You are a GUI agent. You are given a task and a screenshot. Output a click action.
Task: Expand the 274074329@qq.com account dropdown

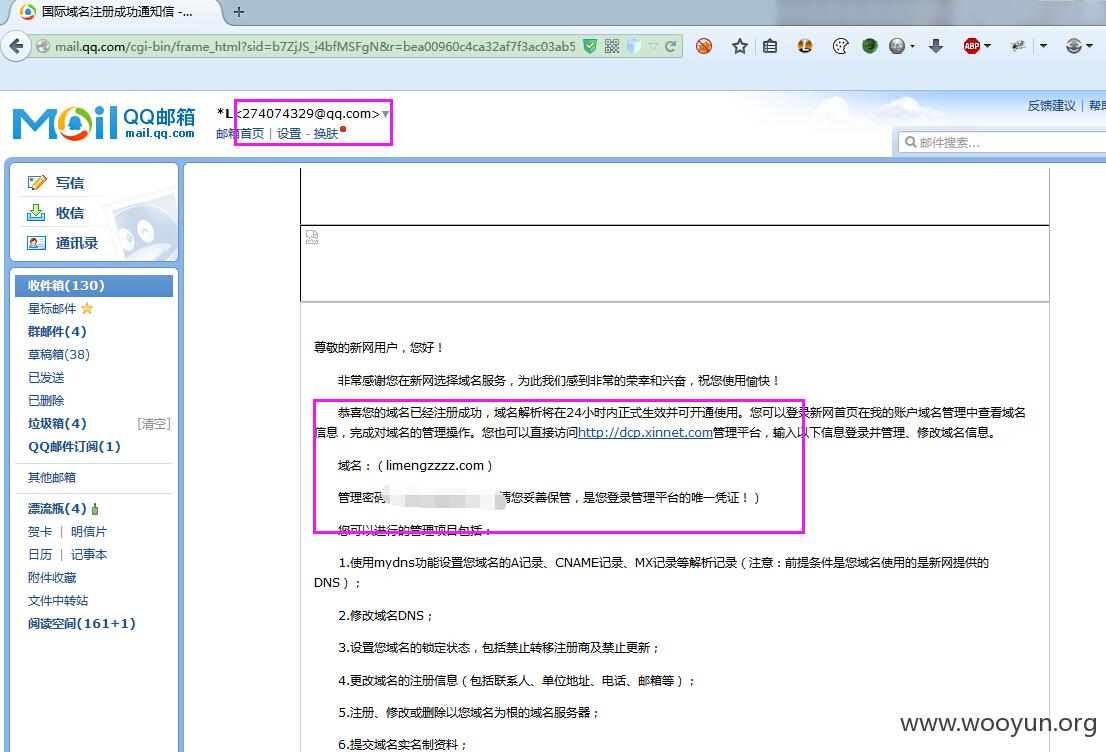pyautogui.click(x=386, y=114)
